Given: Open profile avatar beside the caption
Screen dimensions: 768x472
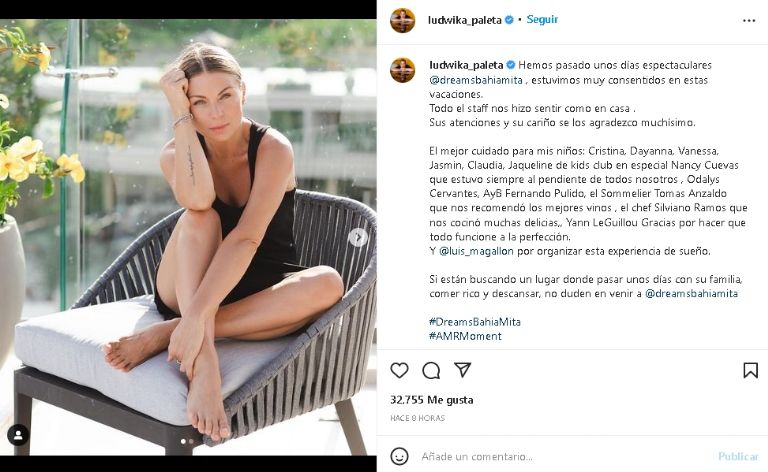Looking at the screenshot, I should (x=403, y=70).
